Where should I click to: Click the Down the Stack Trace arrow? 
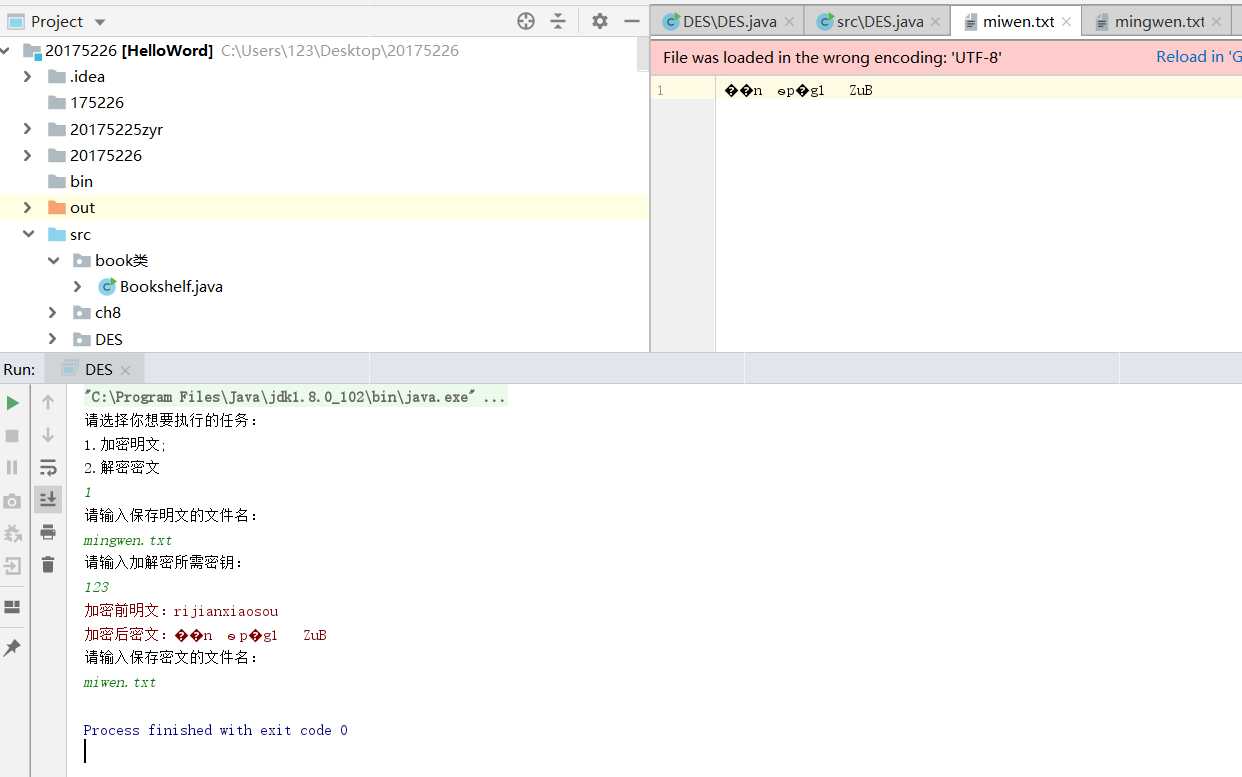[48, 435]
